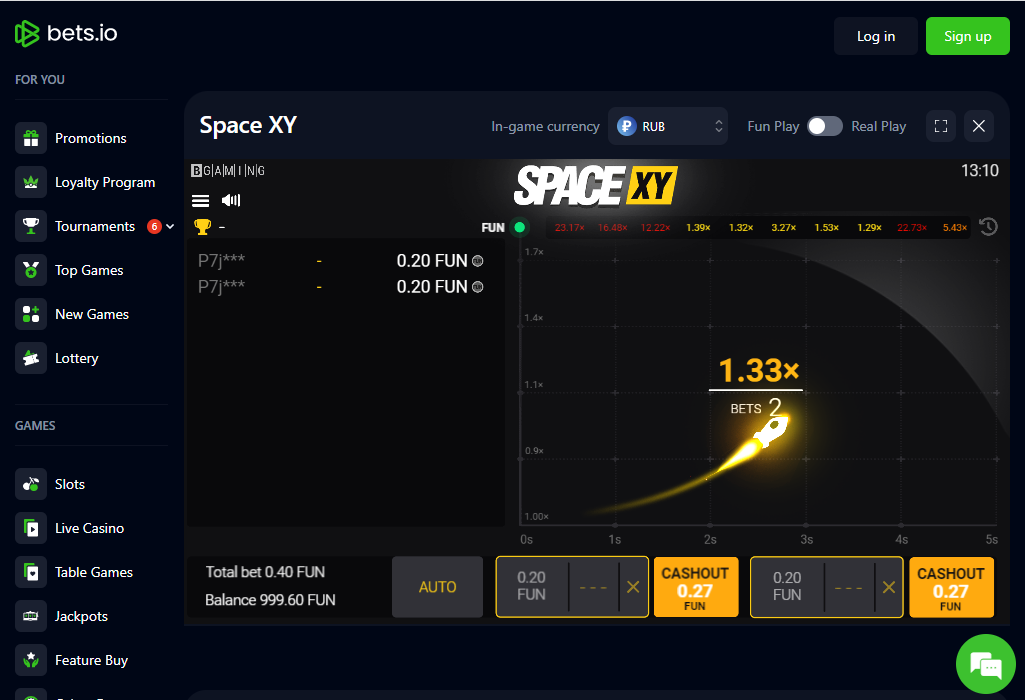Viewport: 1025px width, 700px height.
Task: Open New Games section
Action: coord(91,314)
